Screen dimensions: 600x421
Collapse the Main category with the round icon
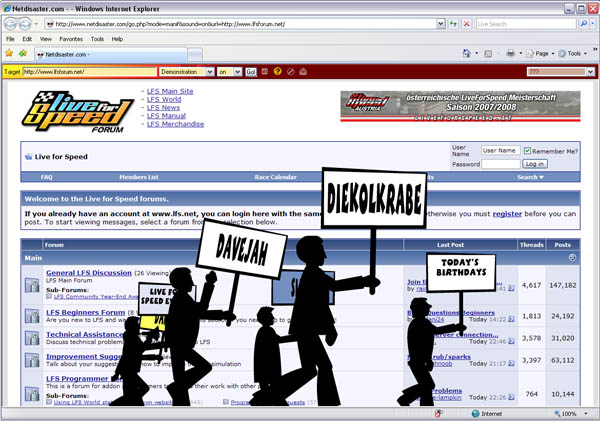click(572, 258)
